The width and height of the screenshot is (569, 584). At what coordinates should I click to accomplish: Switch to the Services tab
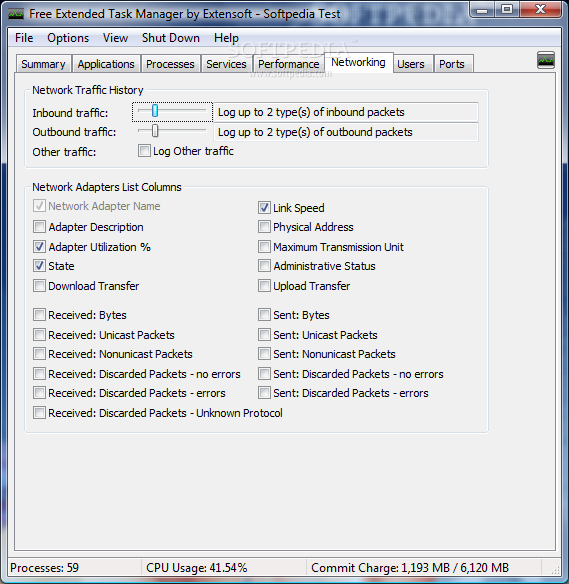pyautogui.click(x=226, y=64)
